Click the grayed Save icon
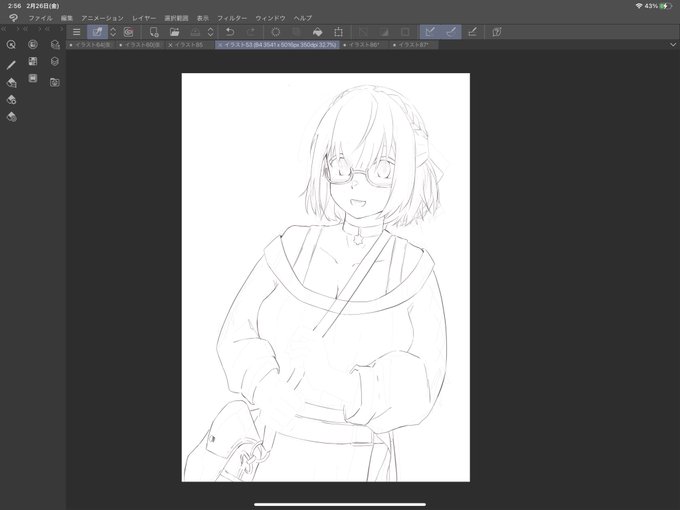 (195, 32)
